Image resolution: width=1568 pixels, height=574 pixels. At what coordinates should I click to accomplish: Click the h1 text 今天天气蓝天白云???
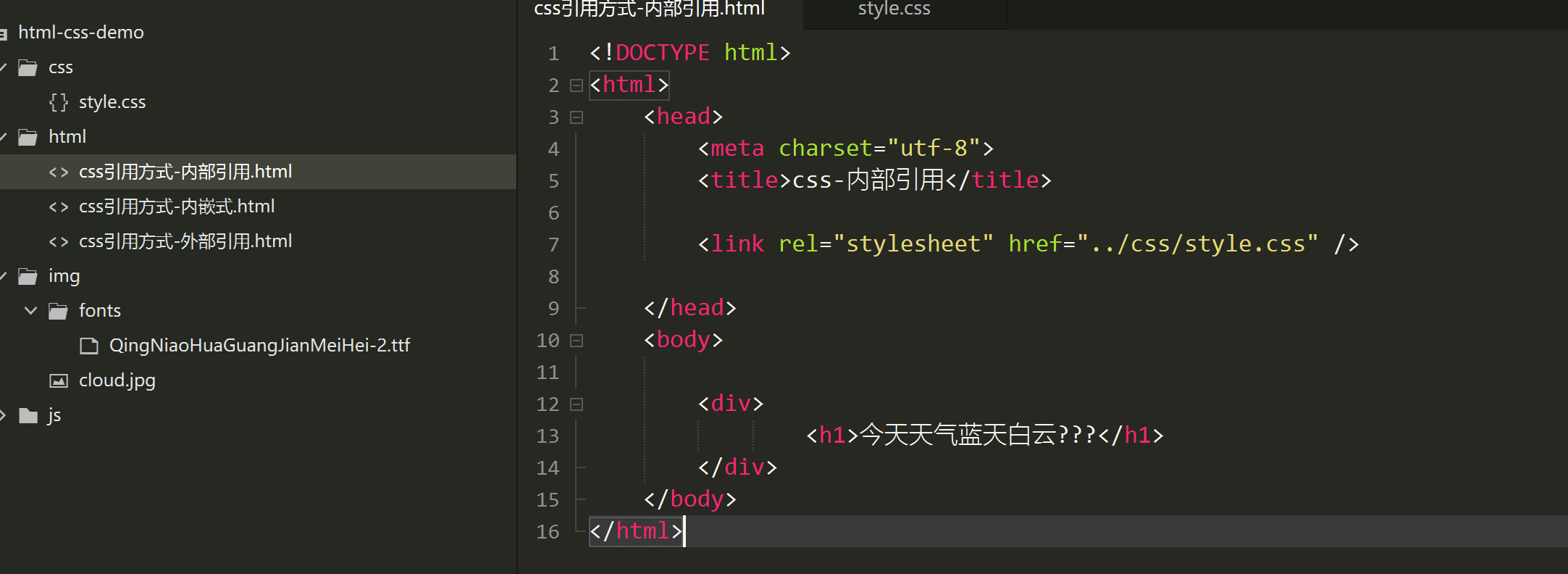978,436
